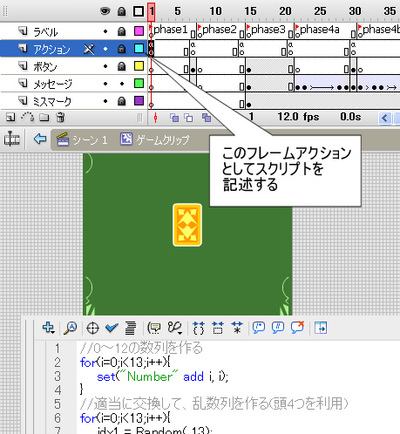Go back with the blue arrow icon
Screen dimensions: 400x434
[x=40, y=139]
